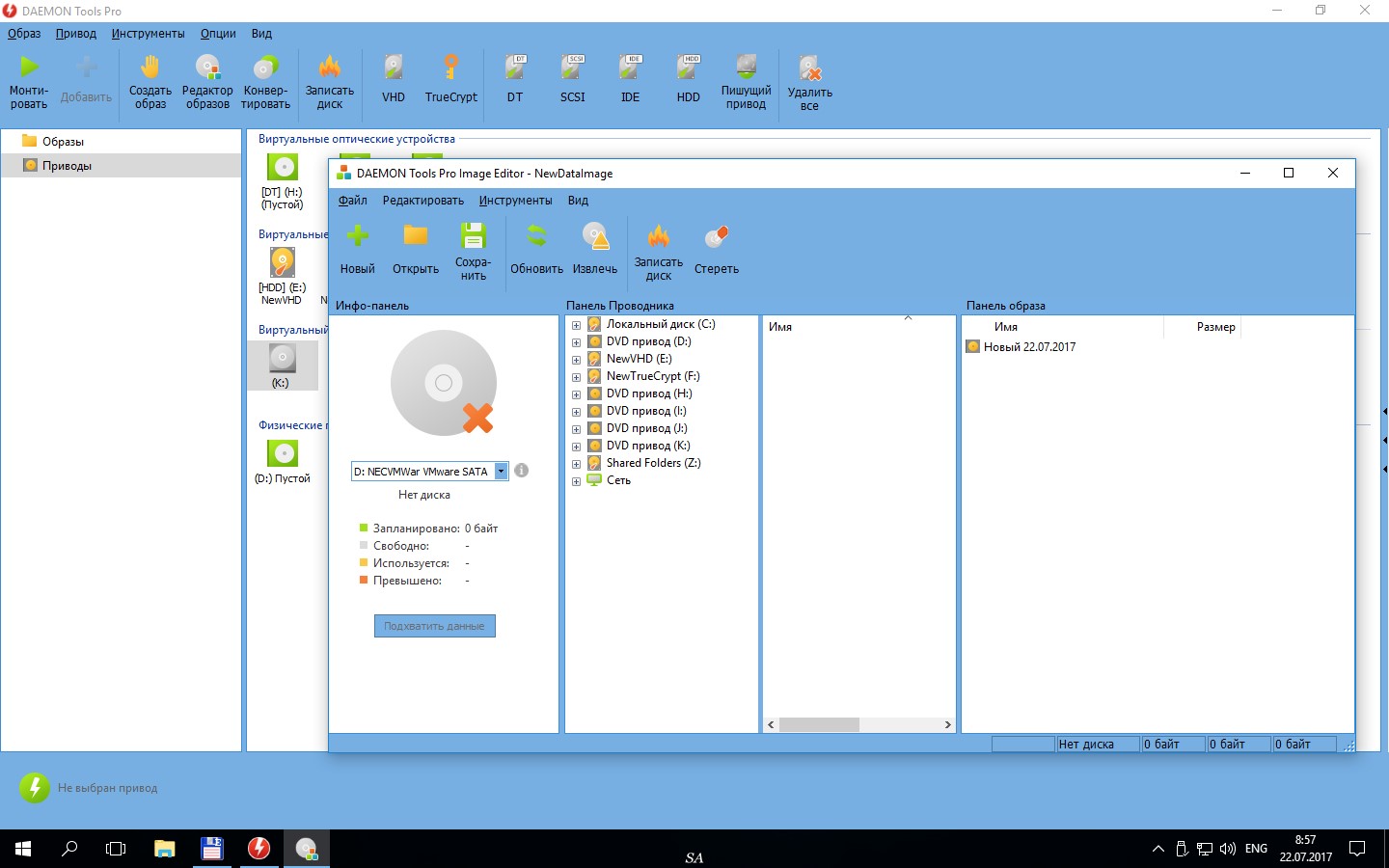Click Новый in Image Editor toolbar
The height and width of the screenshot is (868, 1389).
[x=358, y=250]
